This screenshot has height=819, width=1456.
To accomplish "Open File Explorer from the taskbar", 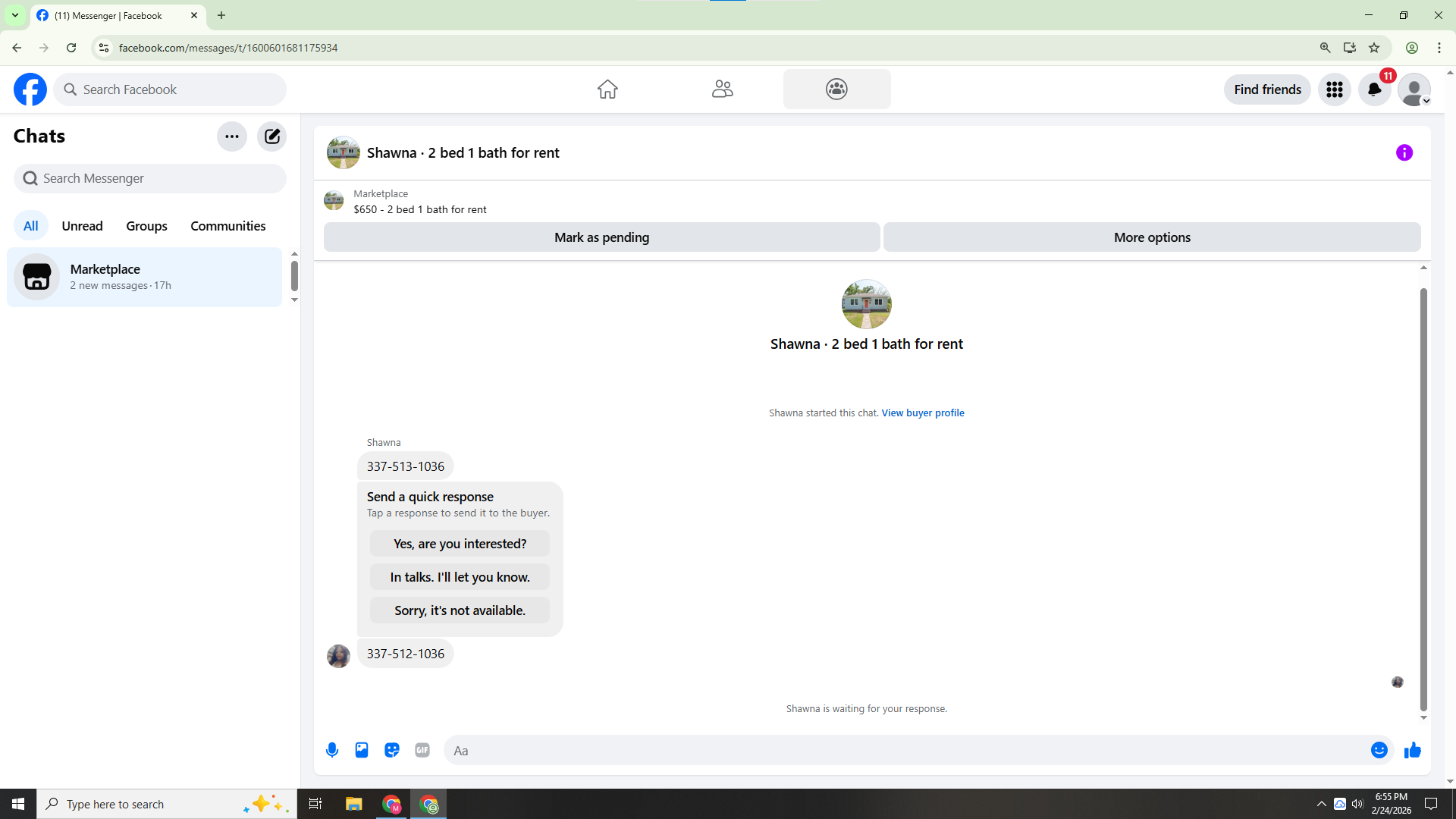I will click(x=353, y=804).
